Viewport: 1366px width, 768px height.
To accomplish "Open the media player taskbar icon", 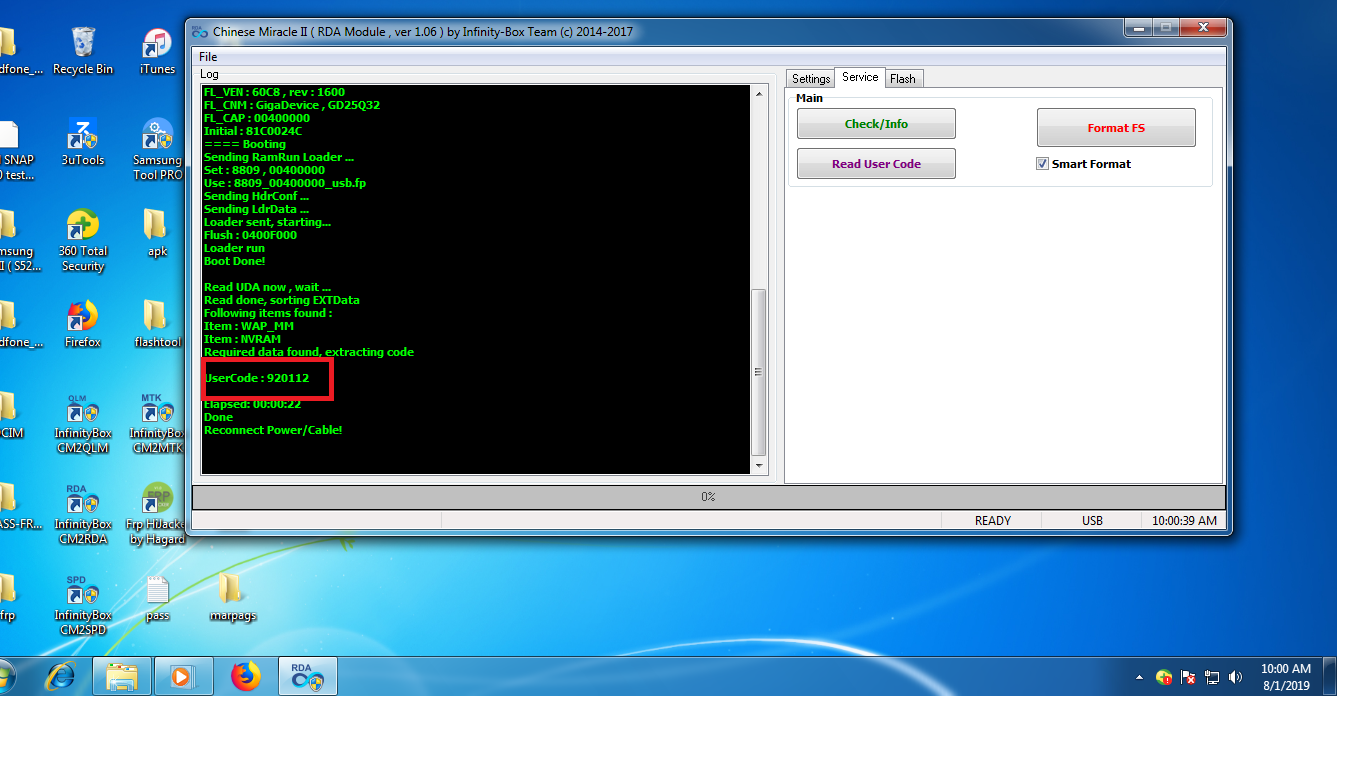I will (x=183, y=677).
